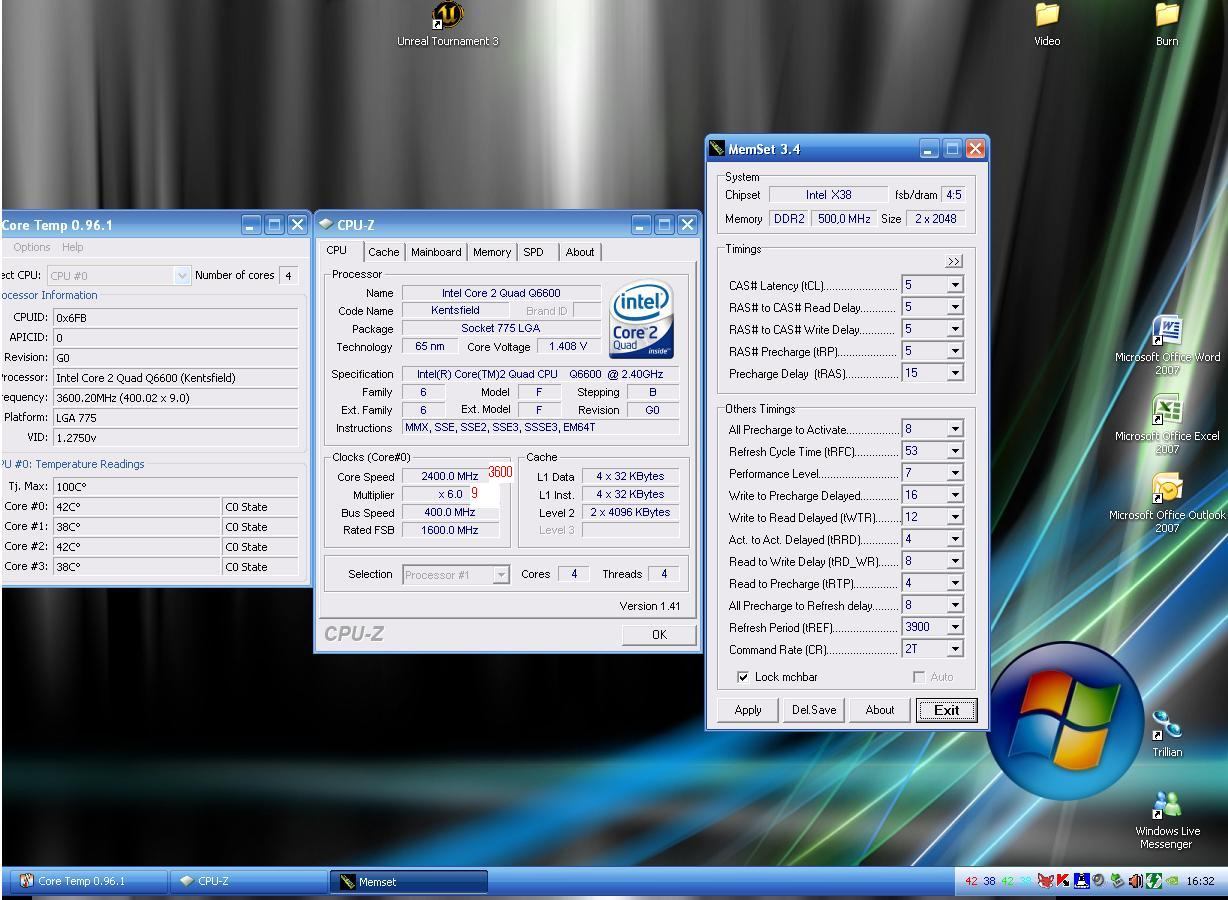The width and height of the screenshot is (1228, 900).
Task: Click the red fox tray icon
Action: (x=1045, y=881)
